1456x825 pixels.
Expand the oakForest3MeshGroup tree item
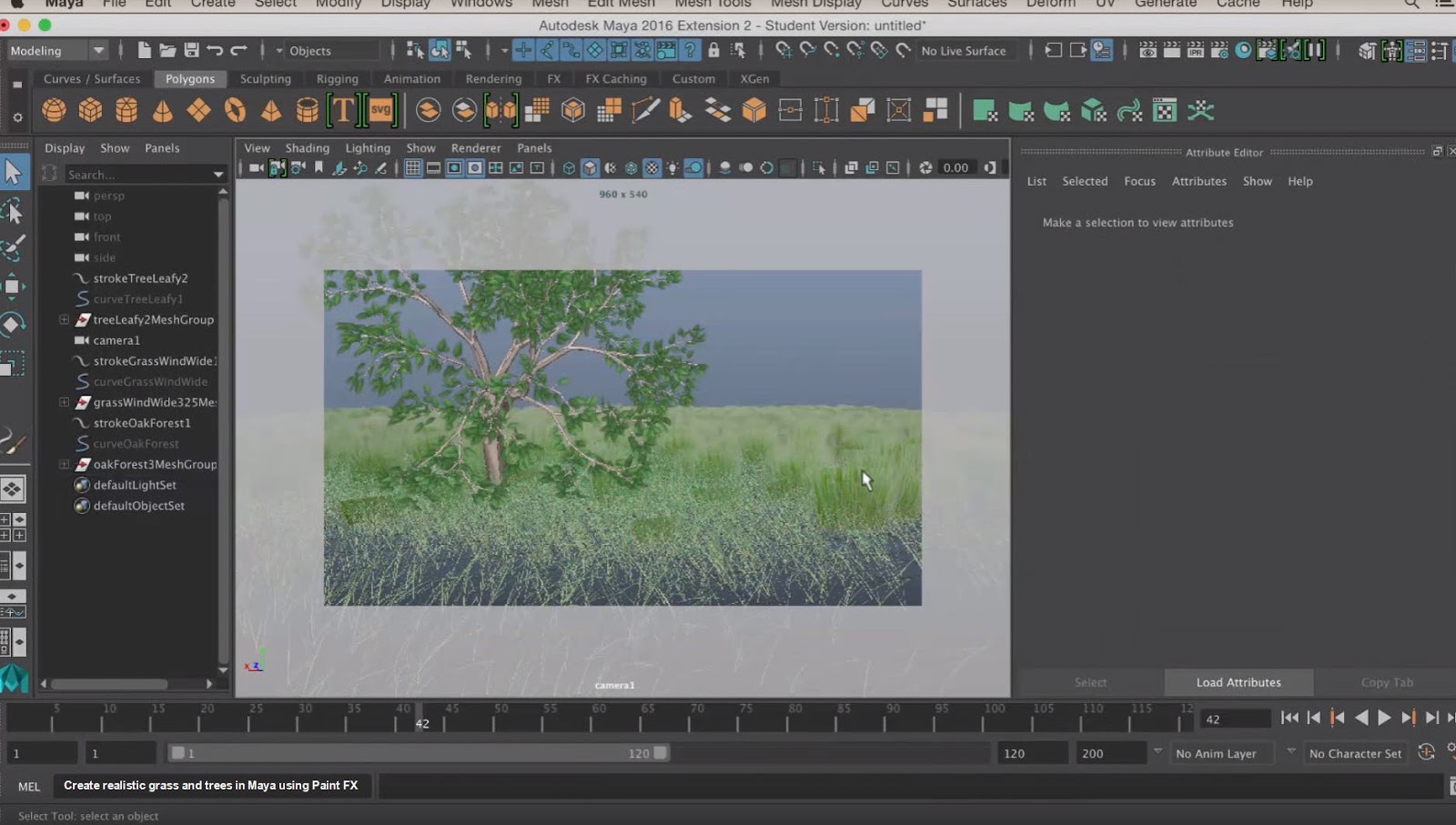coord(64,464)
